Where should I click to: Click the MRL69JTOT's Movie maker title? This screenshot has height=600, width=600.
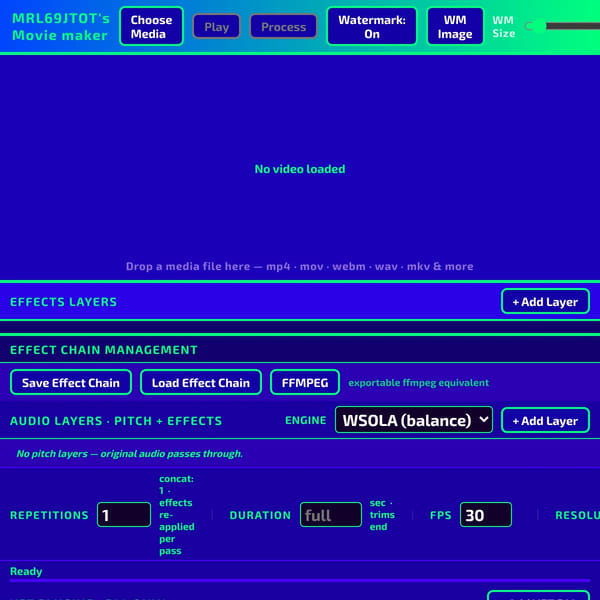click(x=60, y=26)
